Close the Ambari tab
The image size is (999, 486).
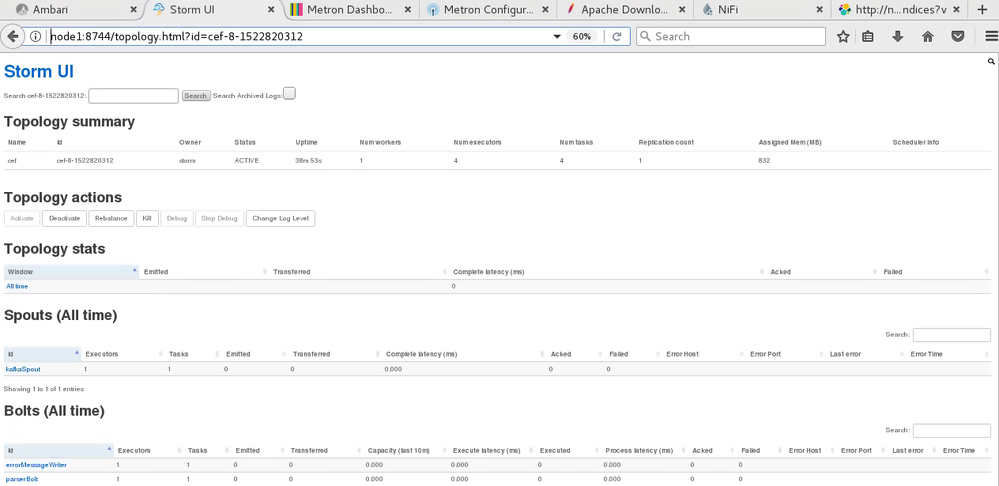click(133, 10)
